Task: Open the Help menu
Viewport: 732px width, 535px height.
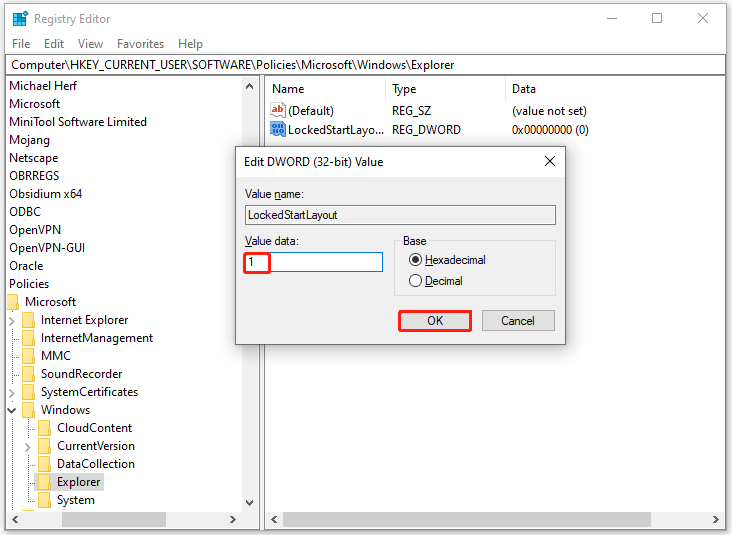Action: click(190, 44)
